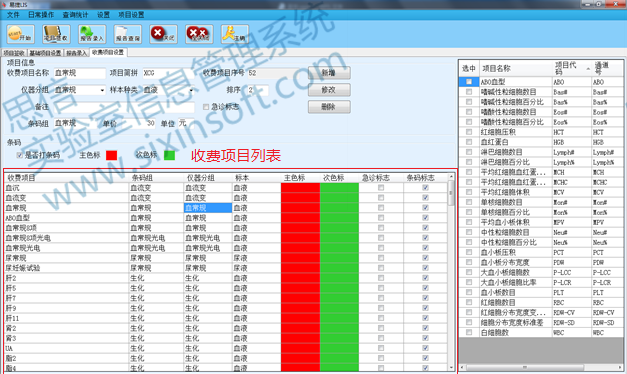Select the 尿常规 row in the fee list
The image size is (627, 374).
226,258
